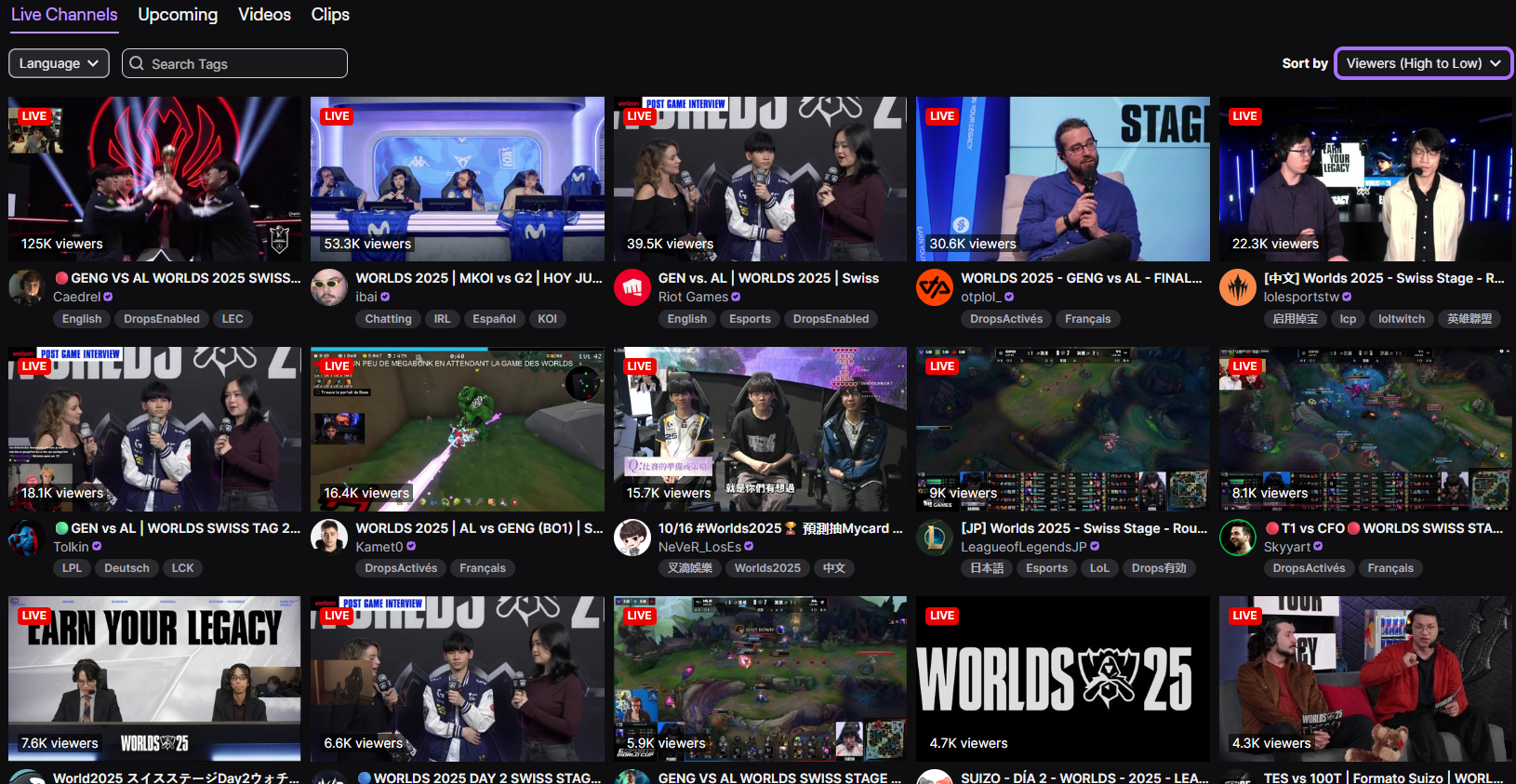The width and height of the screenshot is (1516, 784).
Task: Click verified badge next to Tolkin
Action: 97,547
